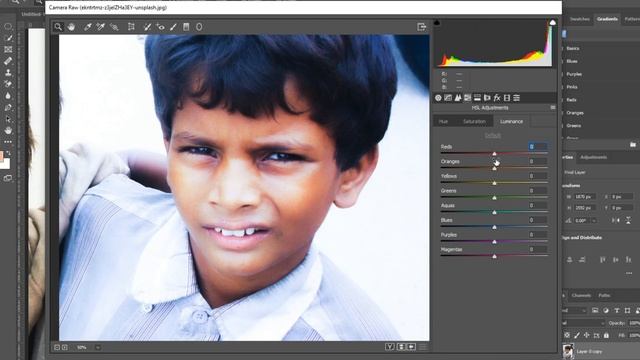Pick the White Balance eyedropper tool

point(87,27)
